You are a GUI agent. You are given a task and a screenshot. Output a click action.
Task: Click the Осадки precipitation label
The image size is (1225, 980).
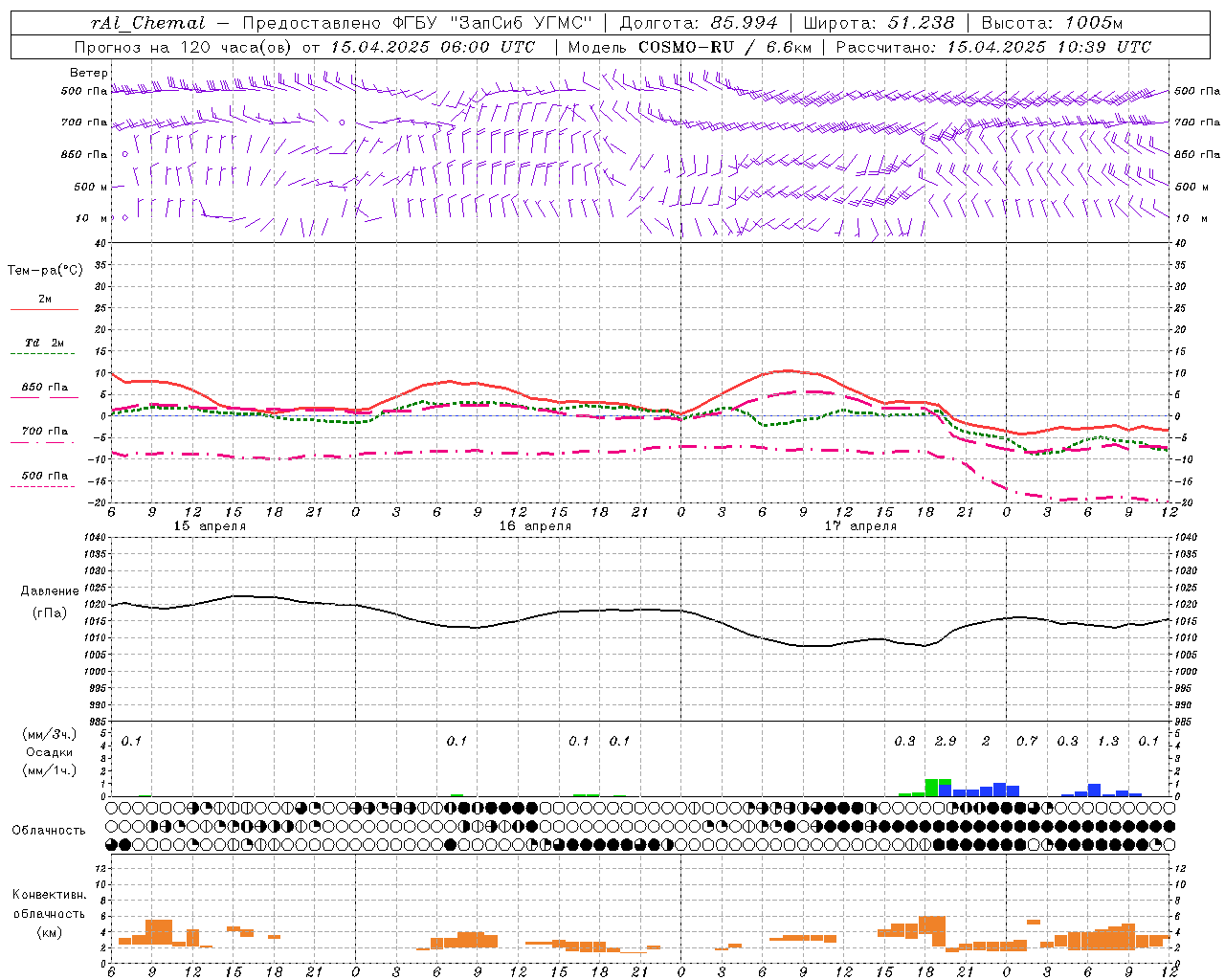click(50, 752)
